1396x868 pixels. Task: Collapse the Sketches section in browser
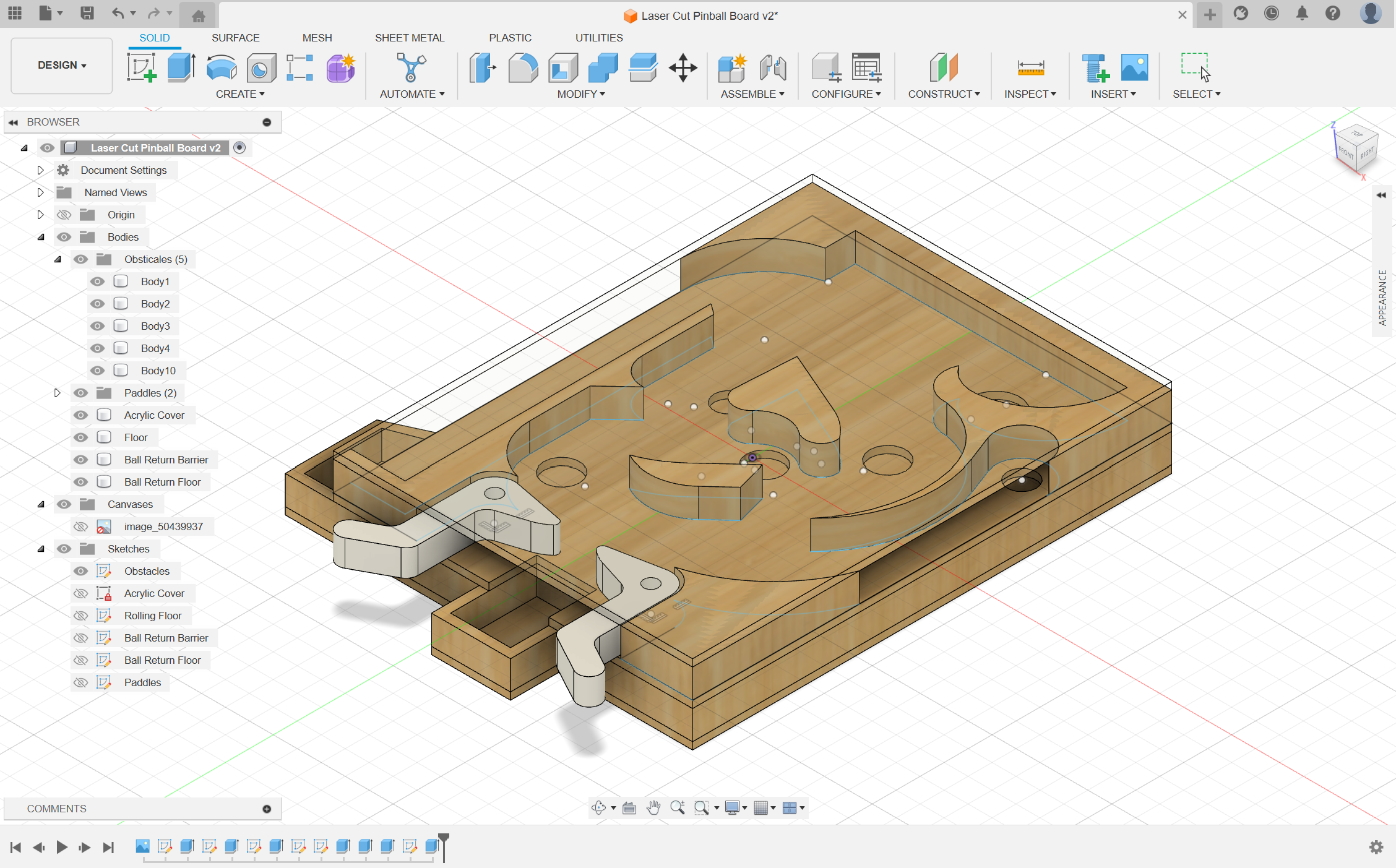point(41,548)
